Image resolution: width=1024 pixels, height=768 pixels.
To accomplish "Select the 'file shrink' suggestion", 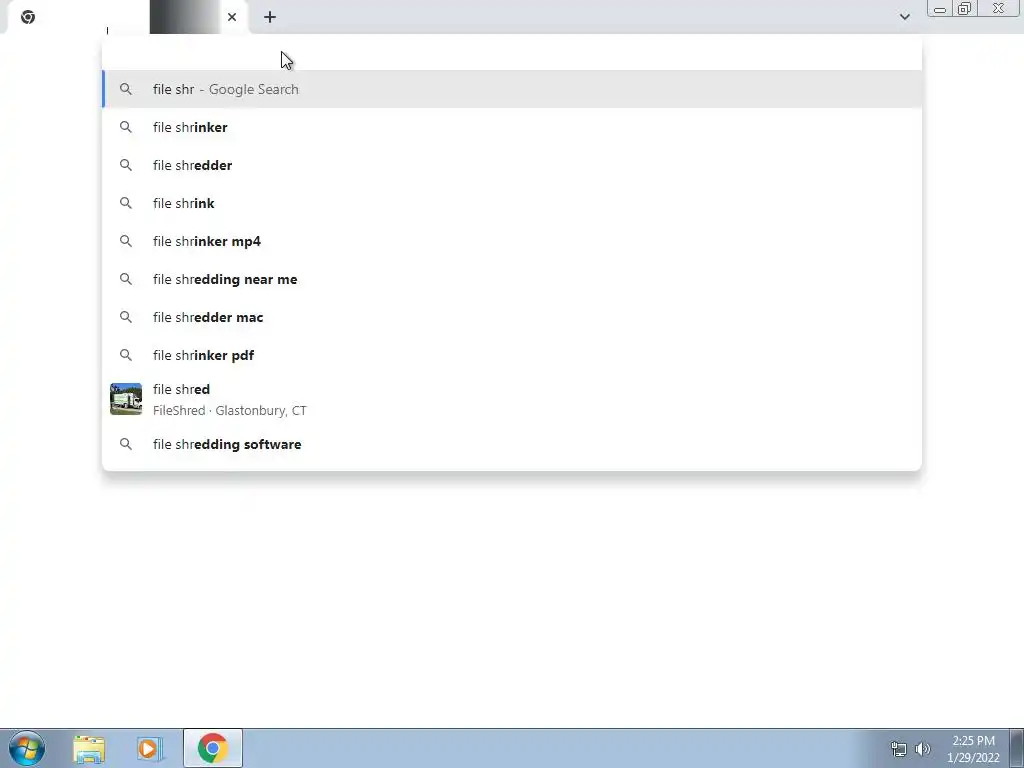I will coord(512,203).
